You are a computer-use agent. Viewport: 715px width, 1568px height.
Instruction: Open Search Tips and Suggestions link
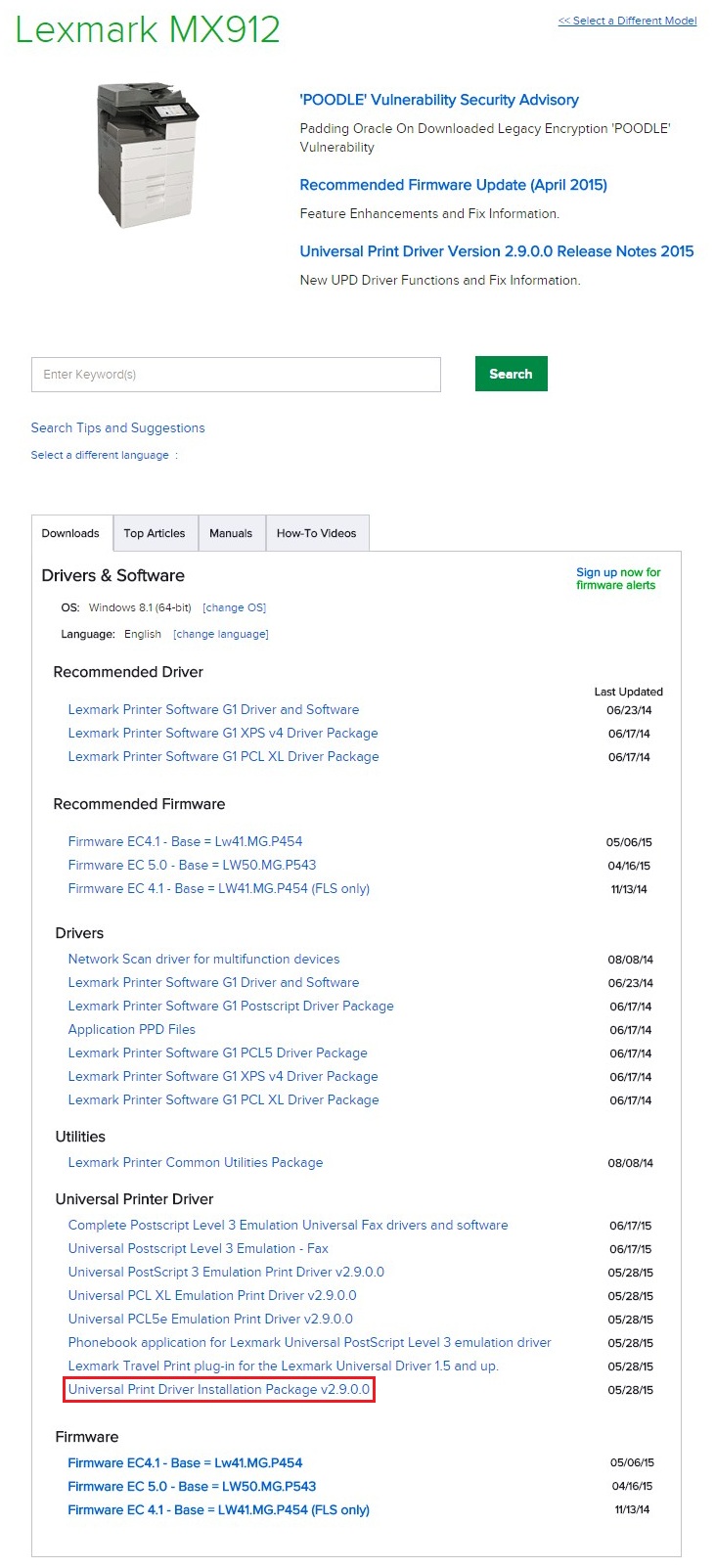(117, 427)
